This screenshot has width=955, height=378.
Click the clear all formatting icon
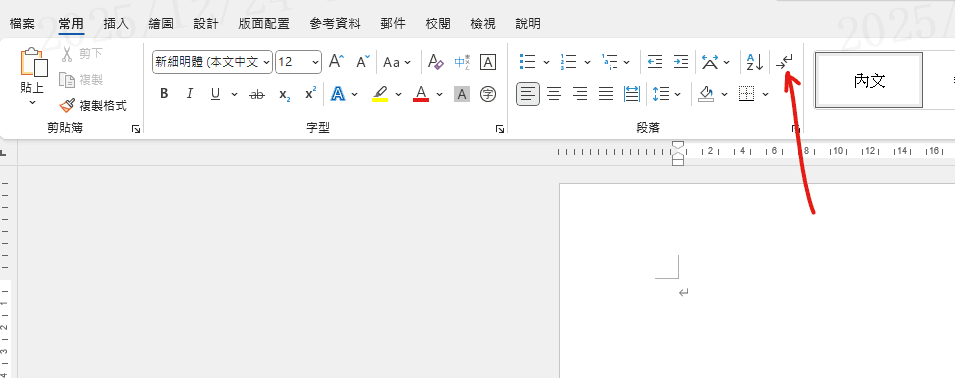pyautogui.click(x=436, y=61)
